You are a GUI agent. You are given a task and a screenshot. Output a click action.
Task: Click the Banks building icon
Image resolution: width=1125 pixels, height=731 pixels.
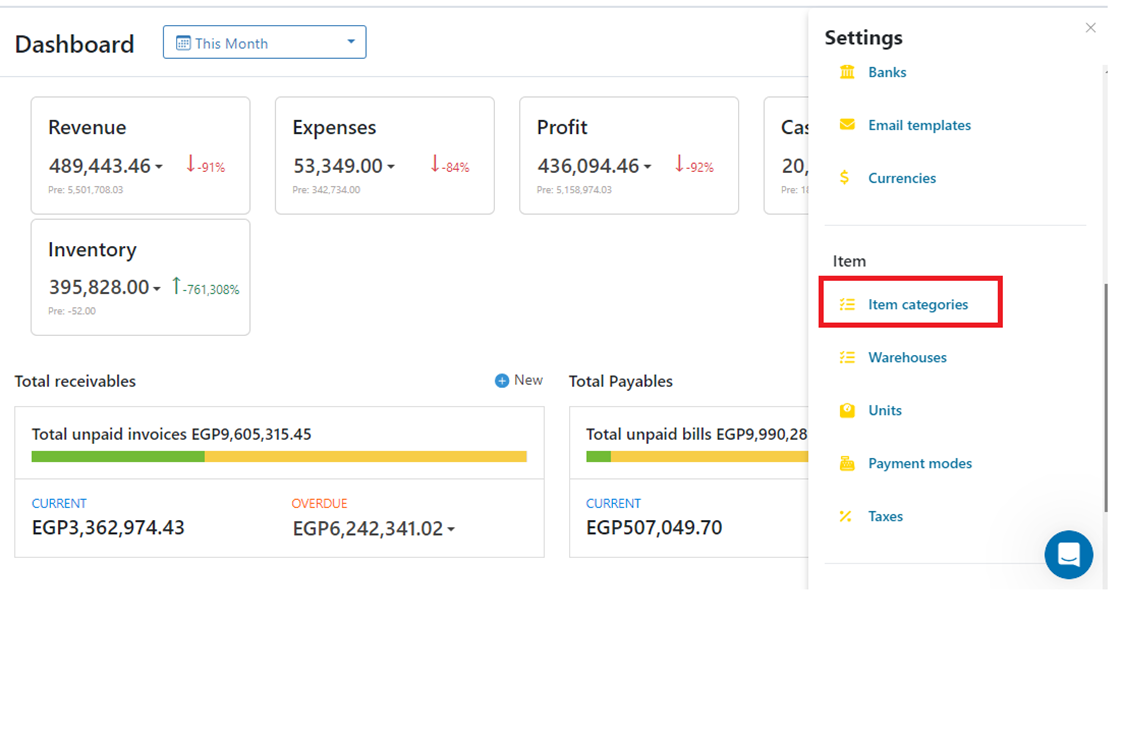[847, 72]
